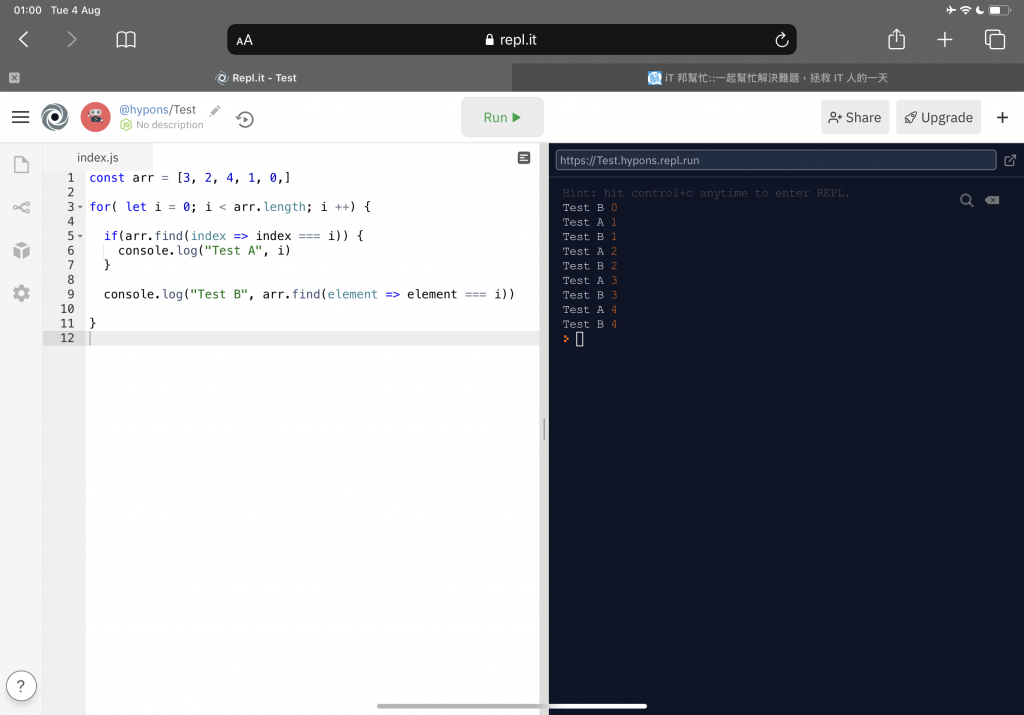
Task: Open the Files sidebar panel
Action: (x=22, y=165)
